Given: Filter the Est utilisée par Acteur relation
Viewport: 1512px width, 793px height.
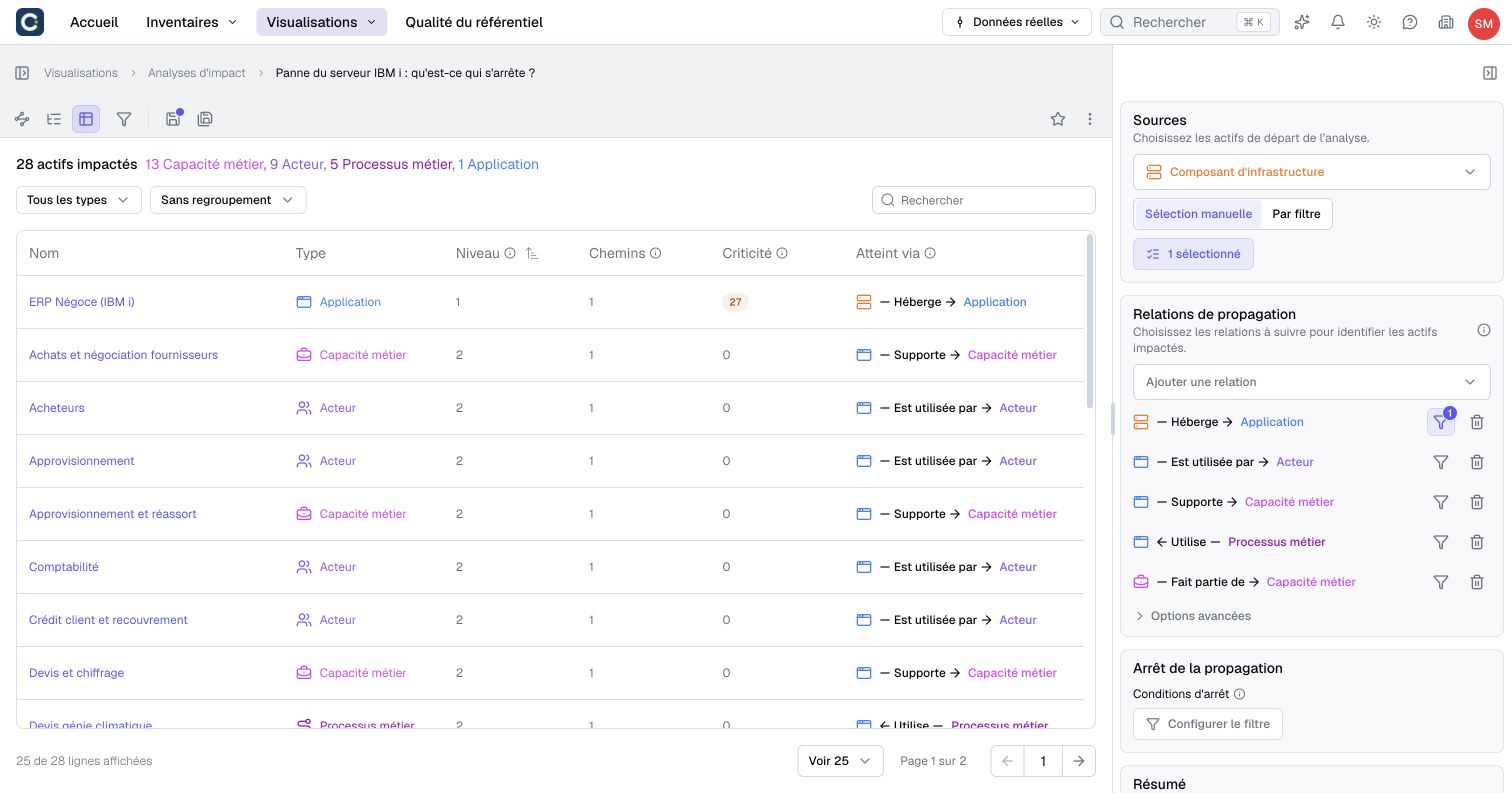Looking at the screenshot, I should [x=1441, y=462].
